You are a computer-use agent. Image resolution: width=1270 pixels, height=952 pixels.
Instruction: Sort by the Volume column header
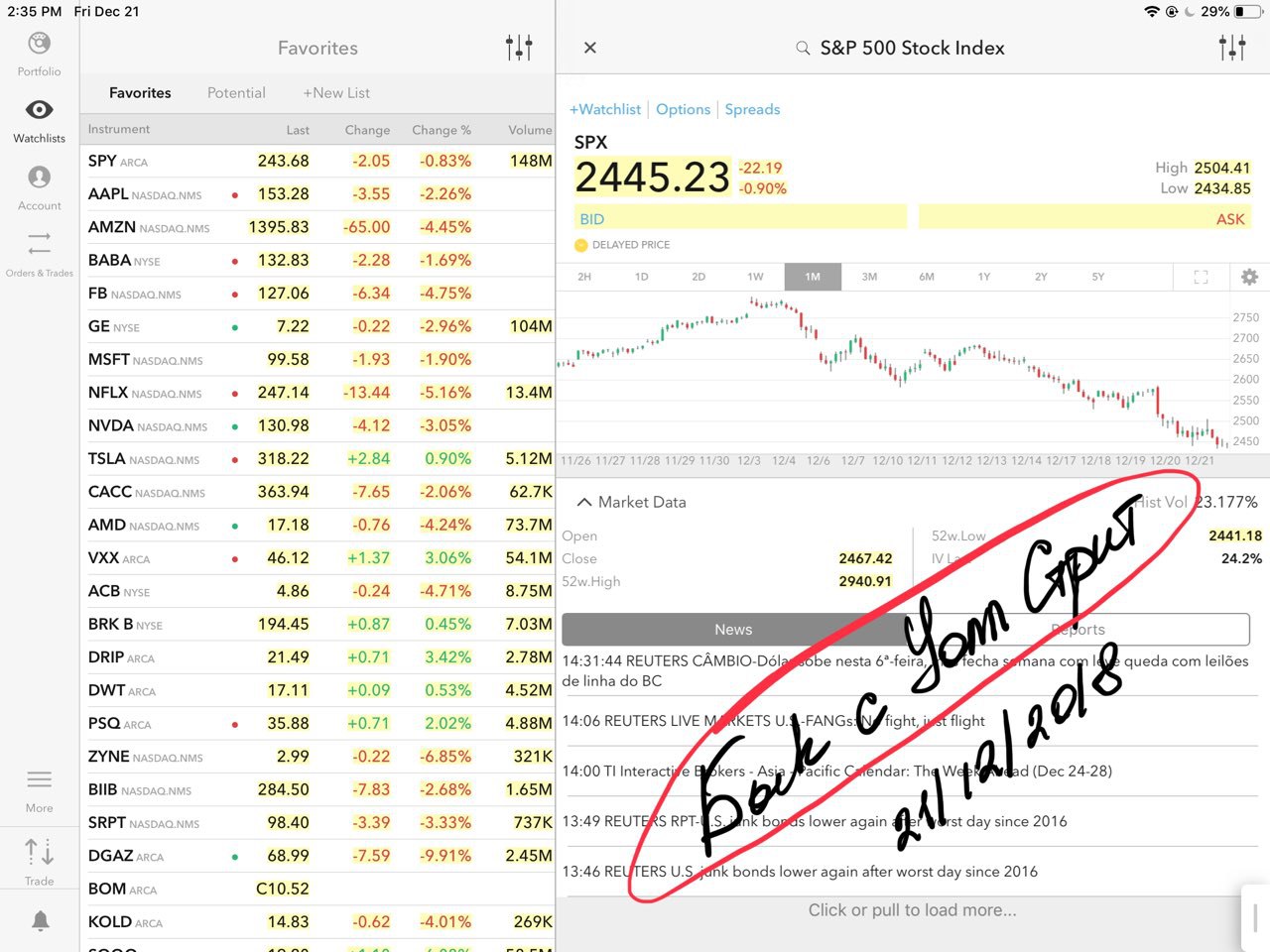(x=530, y=130)
